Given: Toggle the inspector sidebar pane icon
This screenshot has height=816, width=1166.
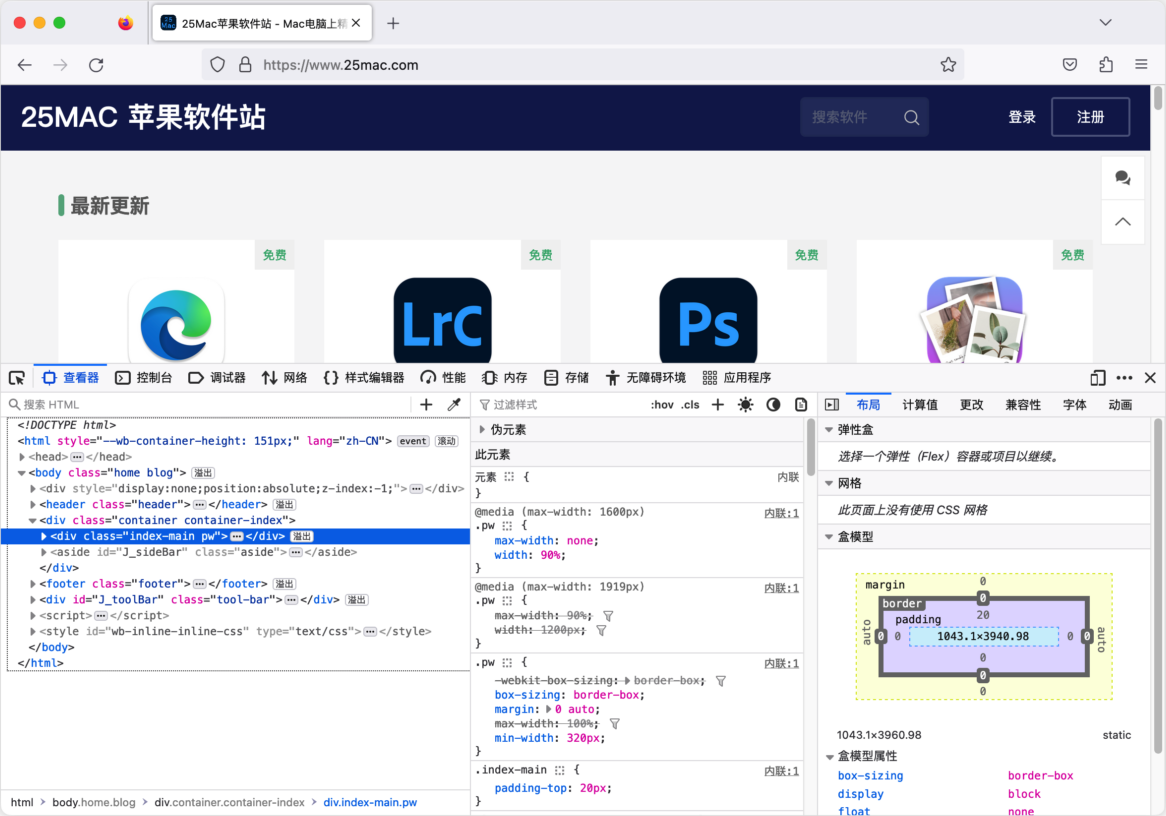Looking at the screenshot, I should point(832,405).
